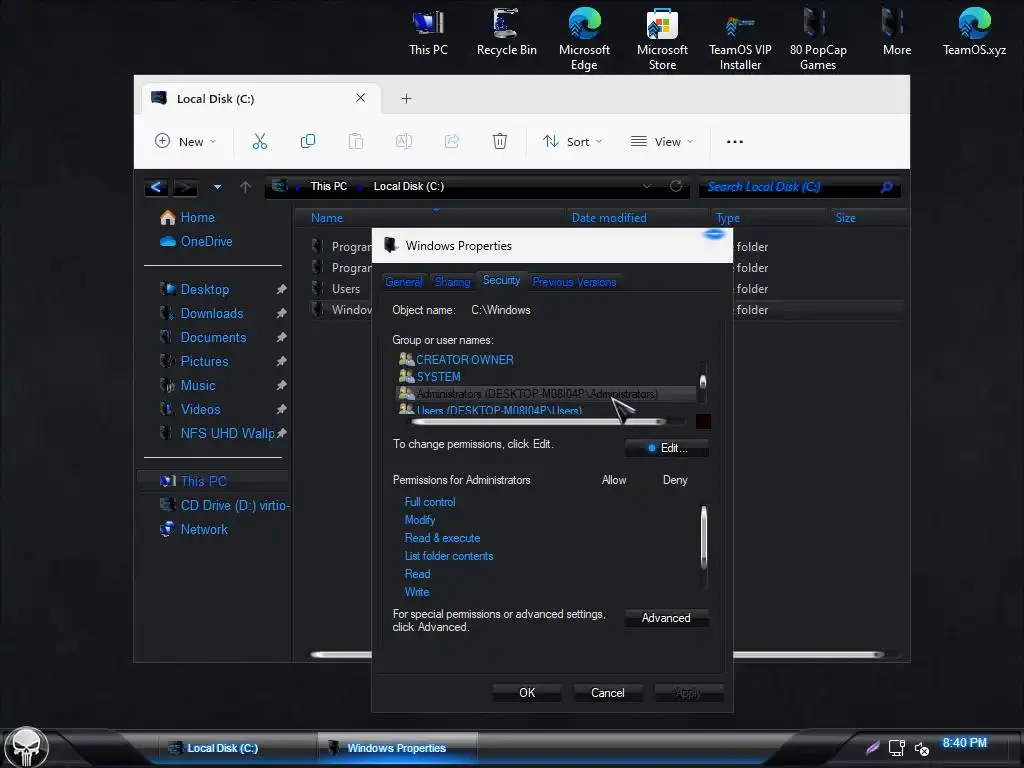The height and width of the screenshot is (768, 1024).
Task: Open This PC desktop shortcut
Action: pos(428,33)
